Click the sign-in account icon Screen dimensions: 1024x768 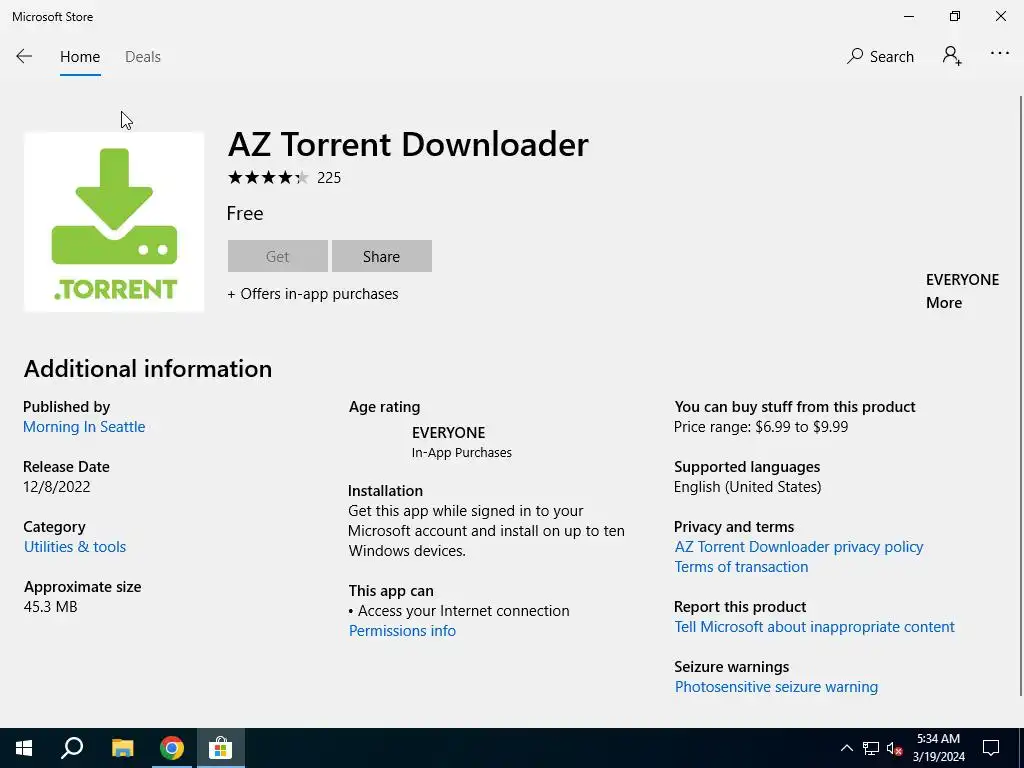click(952, 56)
